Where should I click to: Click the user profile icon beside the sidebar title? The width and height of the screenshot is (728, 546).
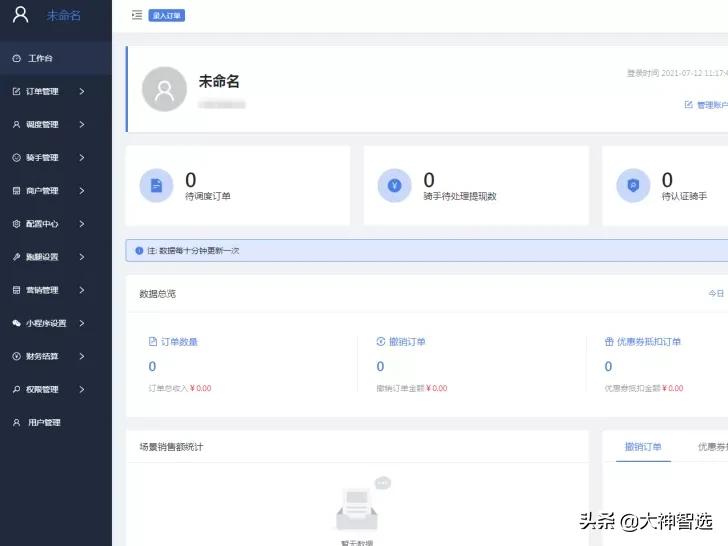click(x=20, y=14)
